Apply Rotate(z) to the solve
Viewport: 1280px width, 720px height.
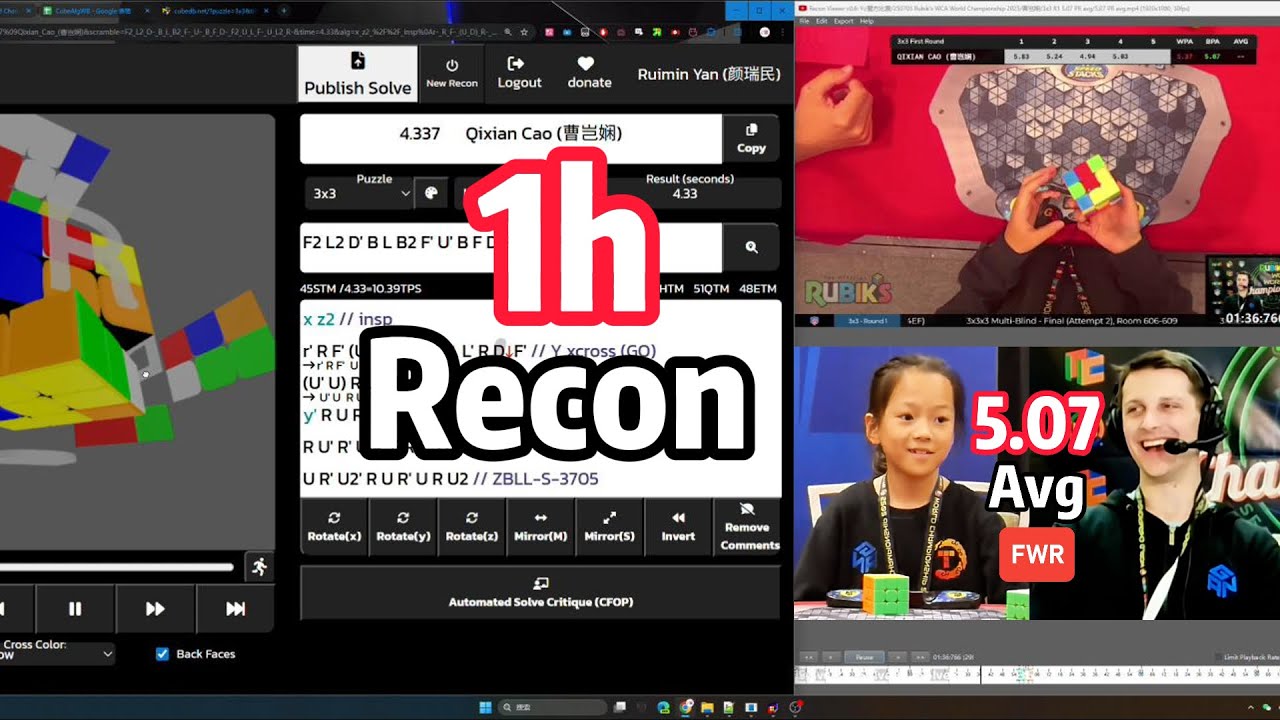[x=472, y=525]
